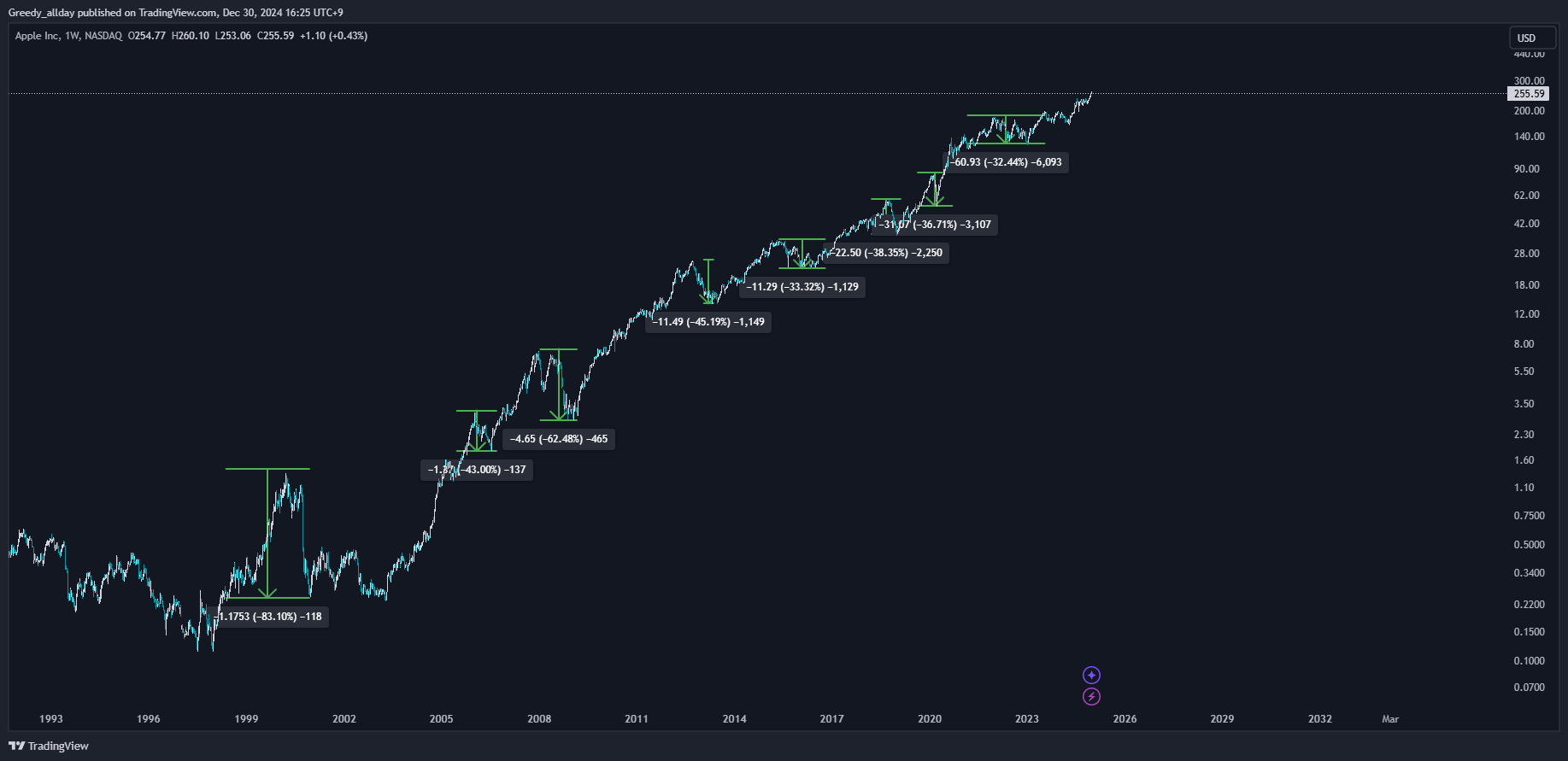Click the 200.00 price axis label

(x=1529, y=111)
